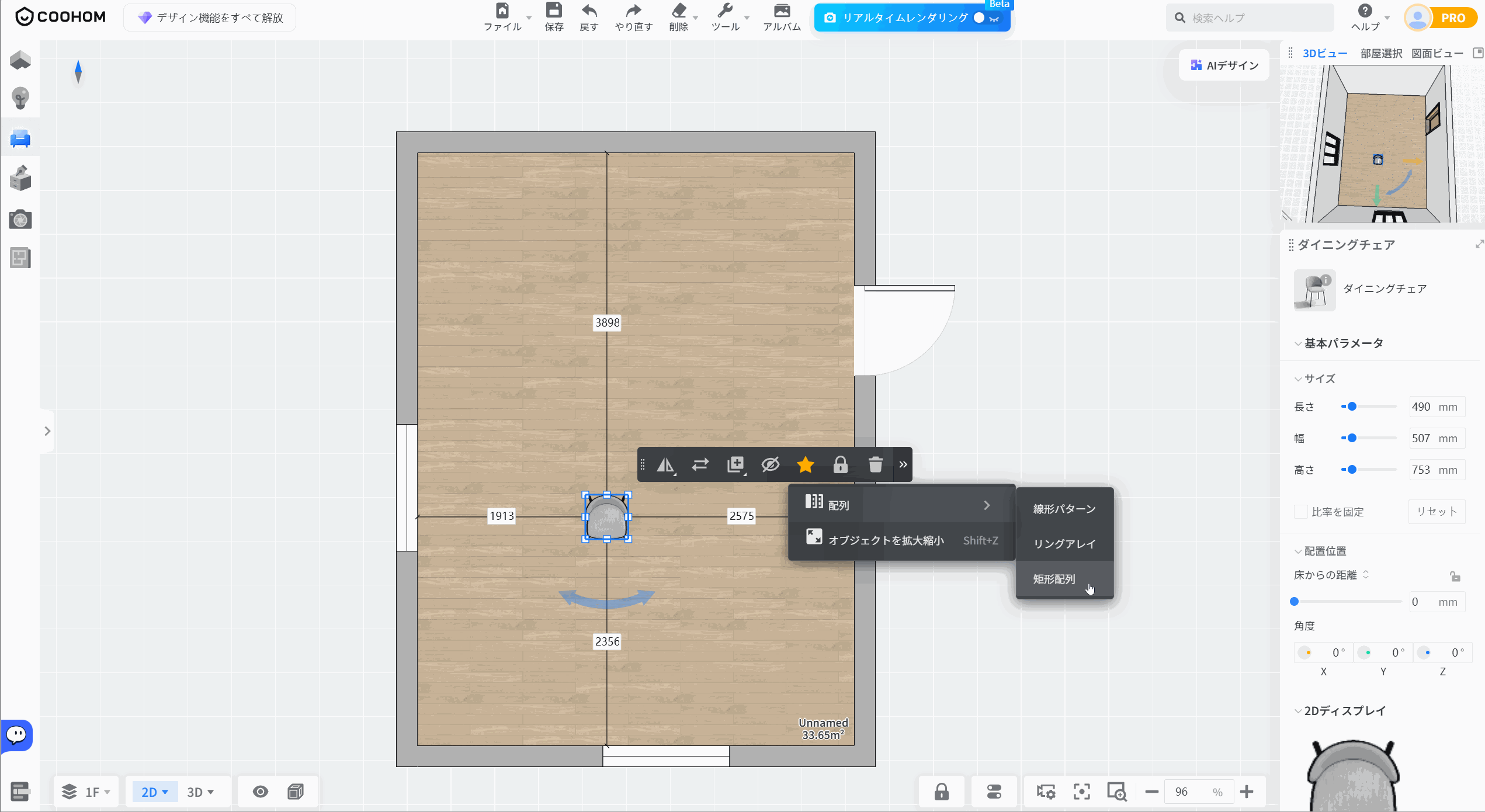The height and width of the screenshot is (812, 1485).
Task: Redo with the やり直す arrow icon
Action: (x=633, y=11)
